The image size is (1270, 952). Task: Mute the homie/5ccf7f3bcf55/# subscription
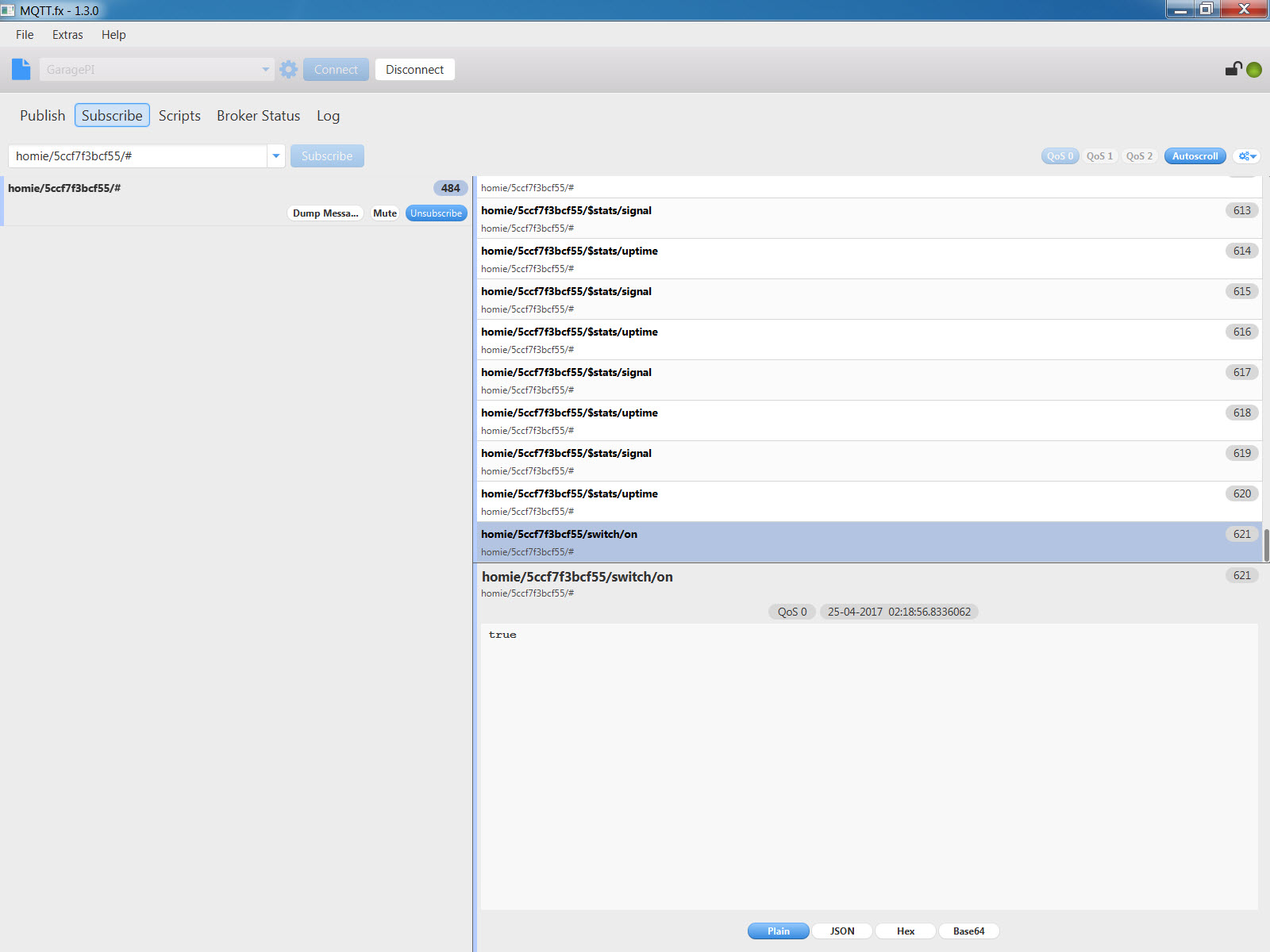(x=384, y=213)
